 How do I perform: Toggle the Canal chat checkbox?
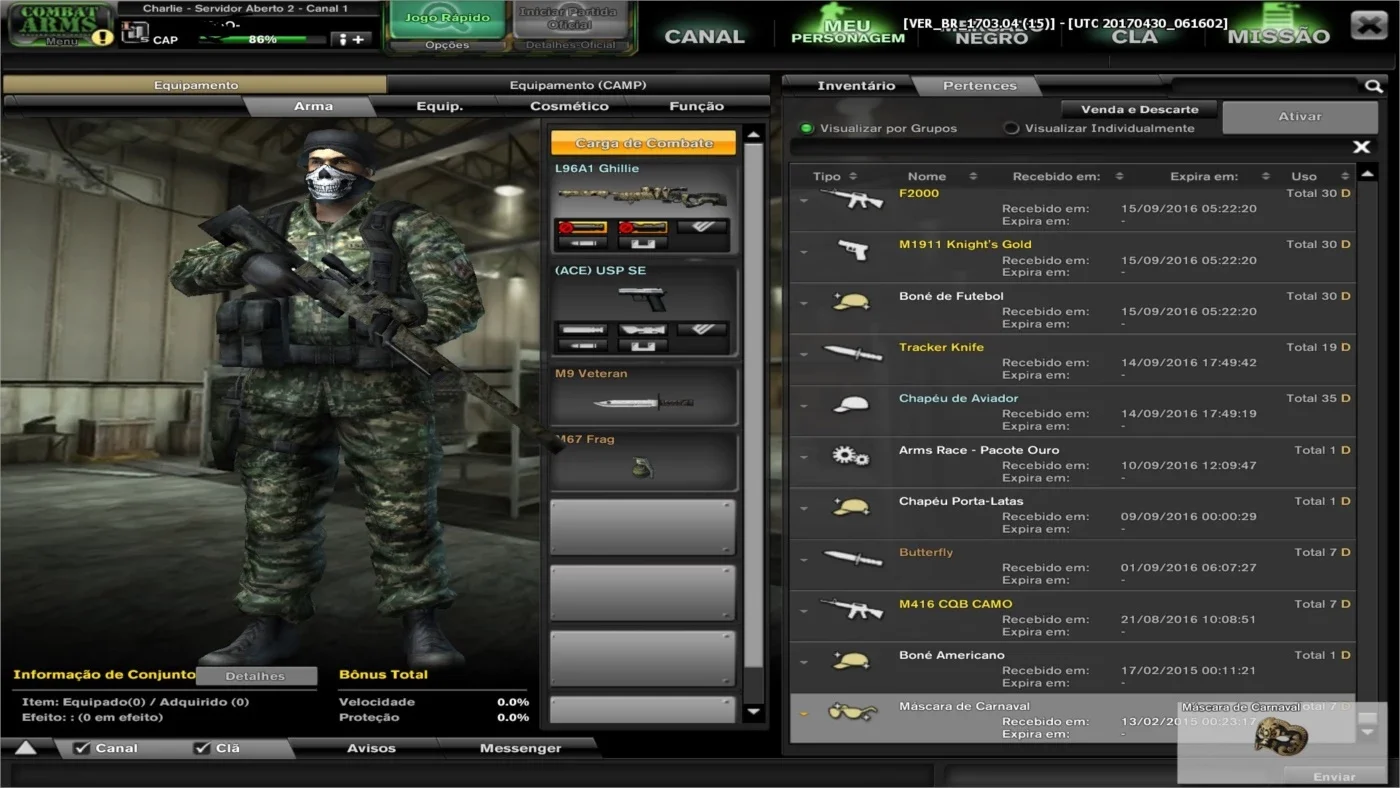(82, 748)
